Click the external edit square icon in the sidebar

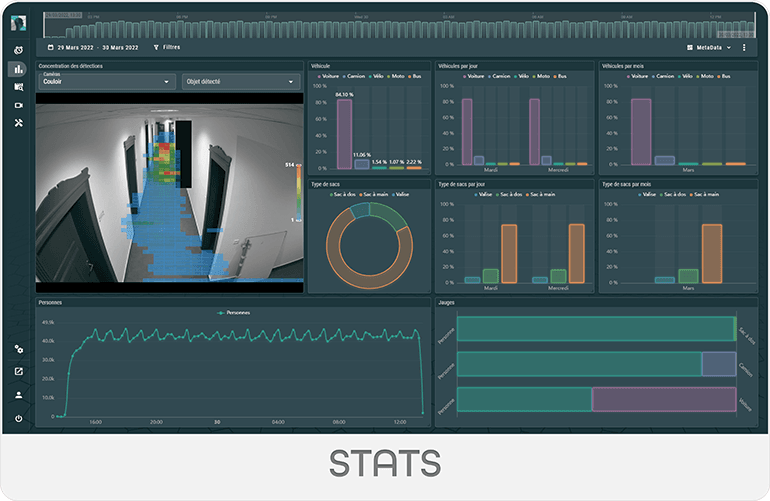point(19,371)
